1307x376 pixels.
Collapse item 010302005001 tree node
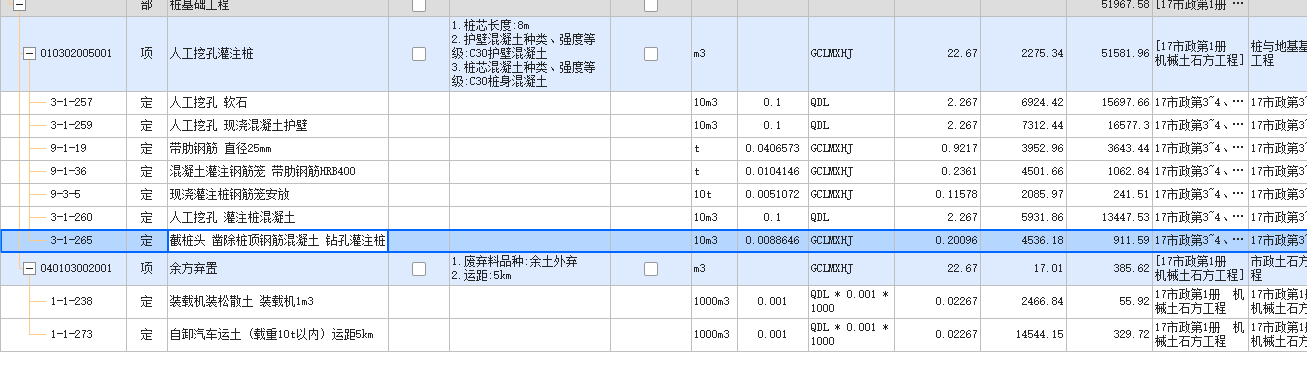pyautogui.click(x=29, y=54)
